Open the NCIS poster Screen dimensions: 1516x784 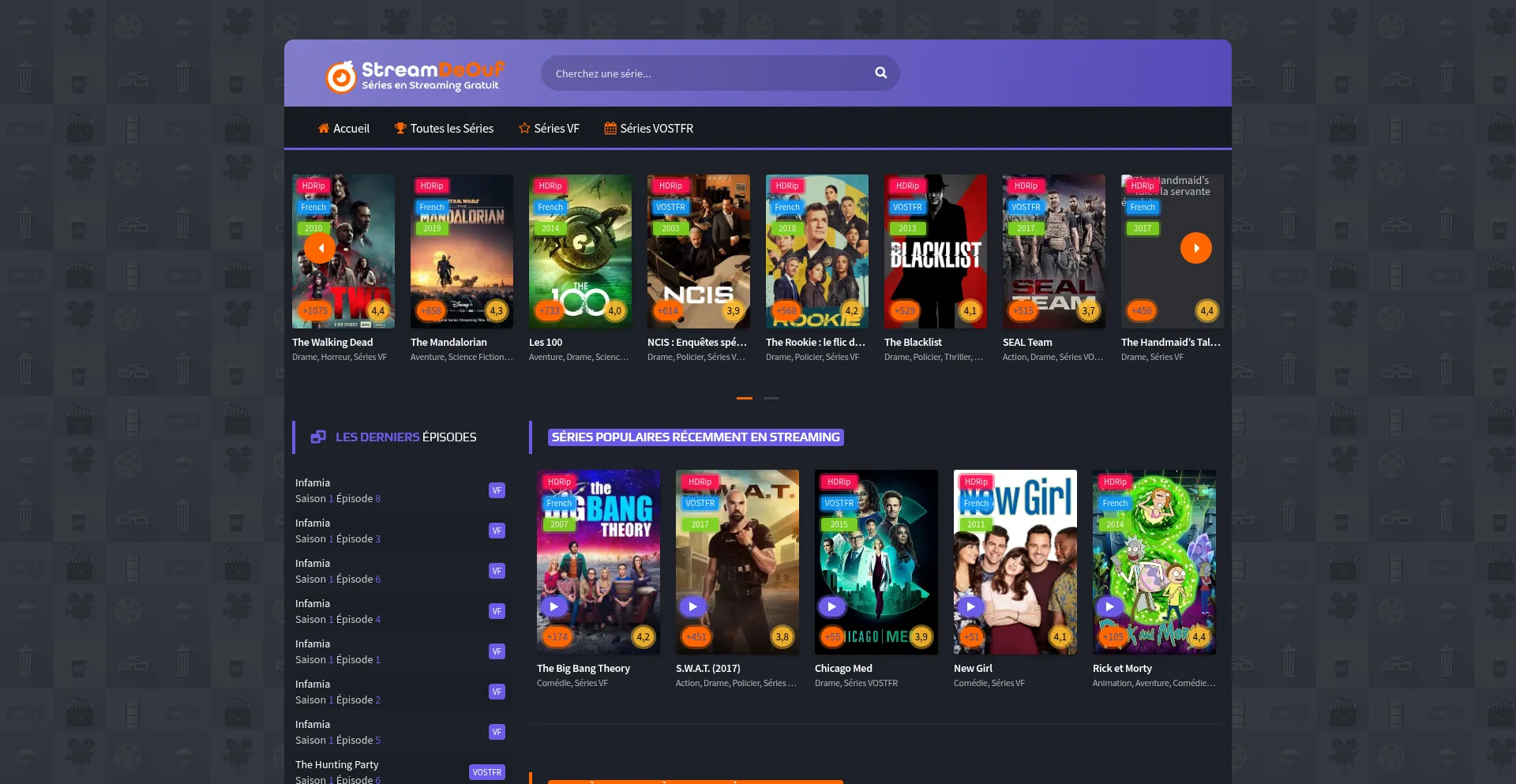[699, 251]
